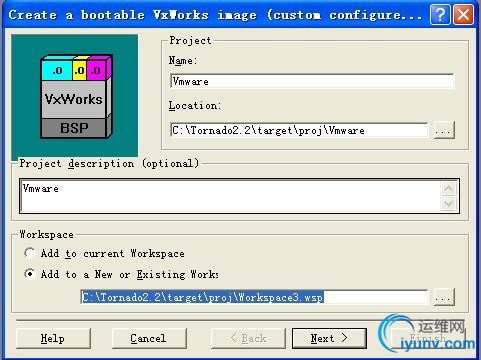Screen dimensions: 481x360
Task: Browse for workspace file with ellipsis button
Action: [x=444, y=297]
